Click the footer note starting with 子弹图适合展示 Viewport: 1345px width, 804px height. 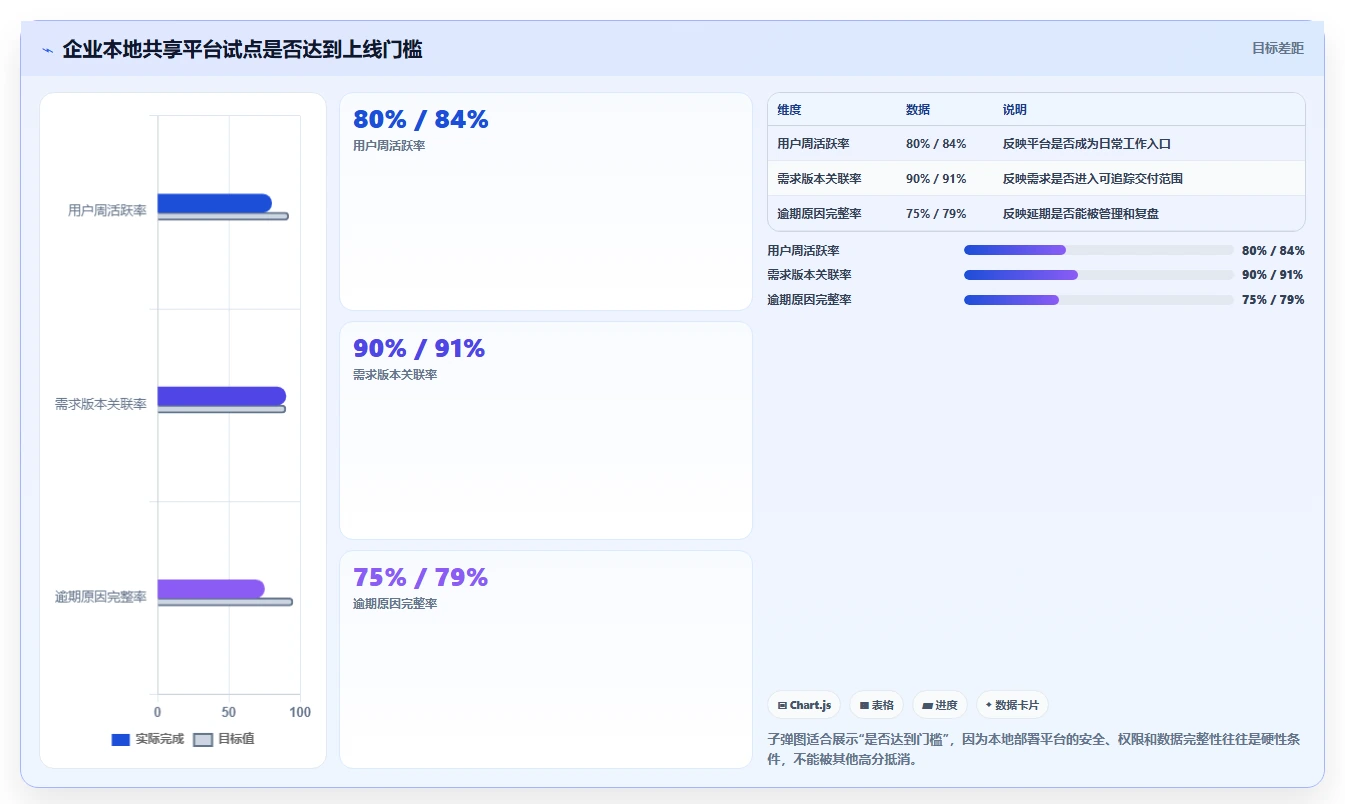click(x=1033, y=749)
